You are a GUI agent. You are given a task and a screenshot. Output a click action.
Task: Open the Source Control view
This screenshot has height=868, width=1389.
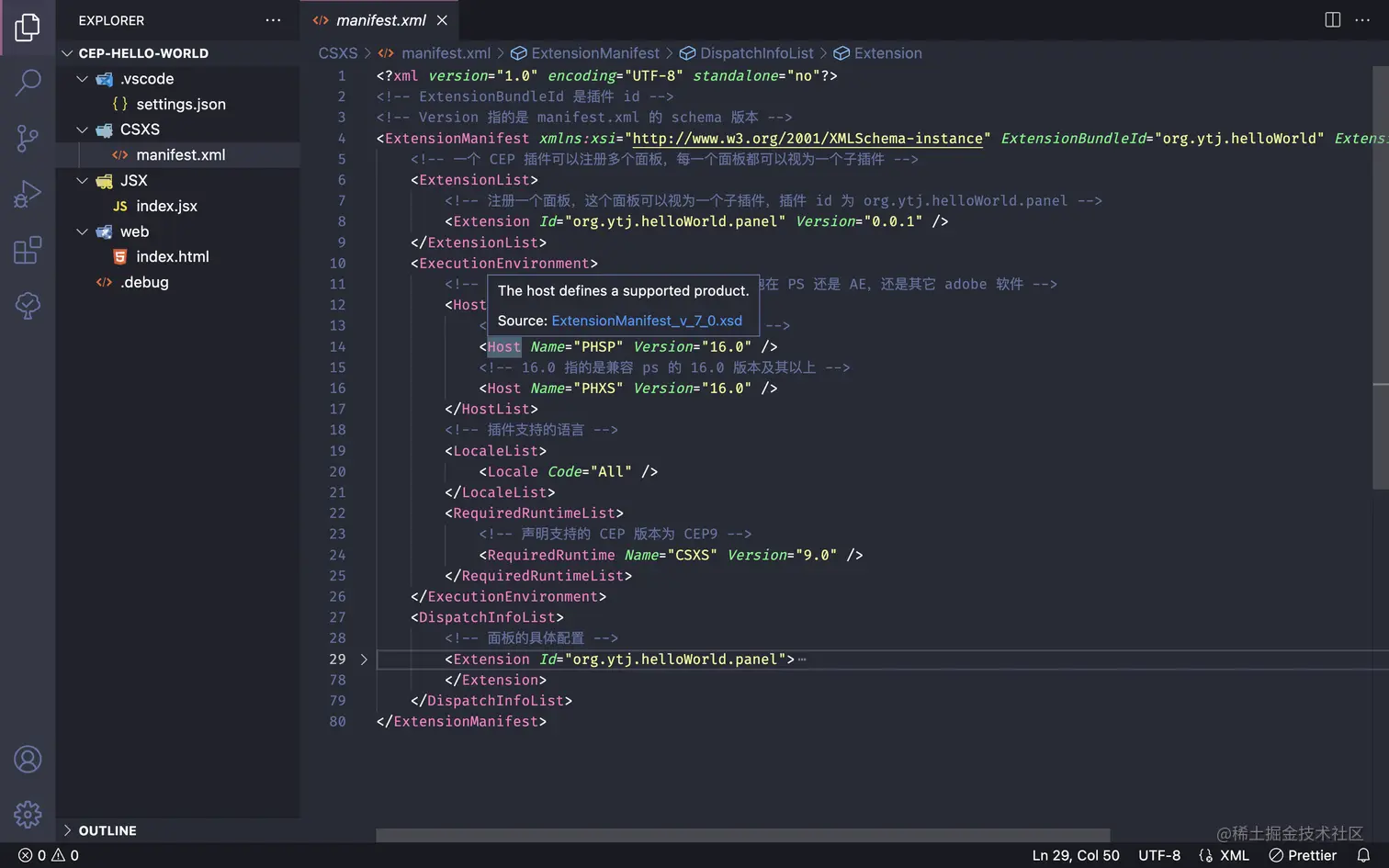(28, 138)
